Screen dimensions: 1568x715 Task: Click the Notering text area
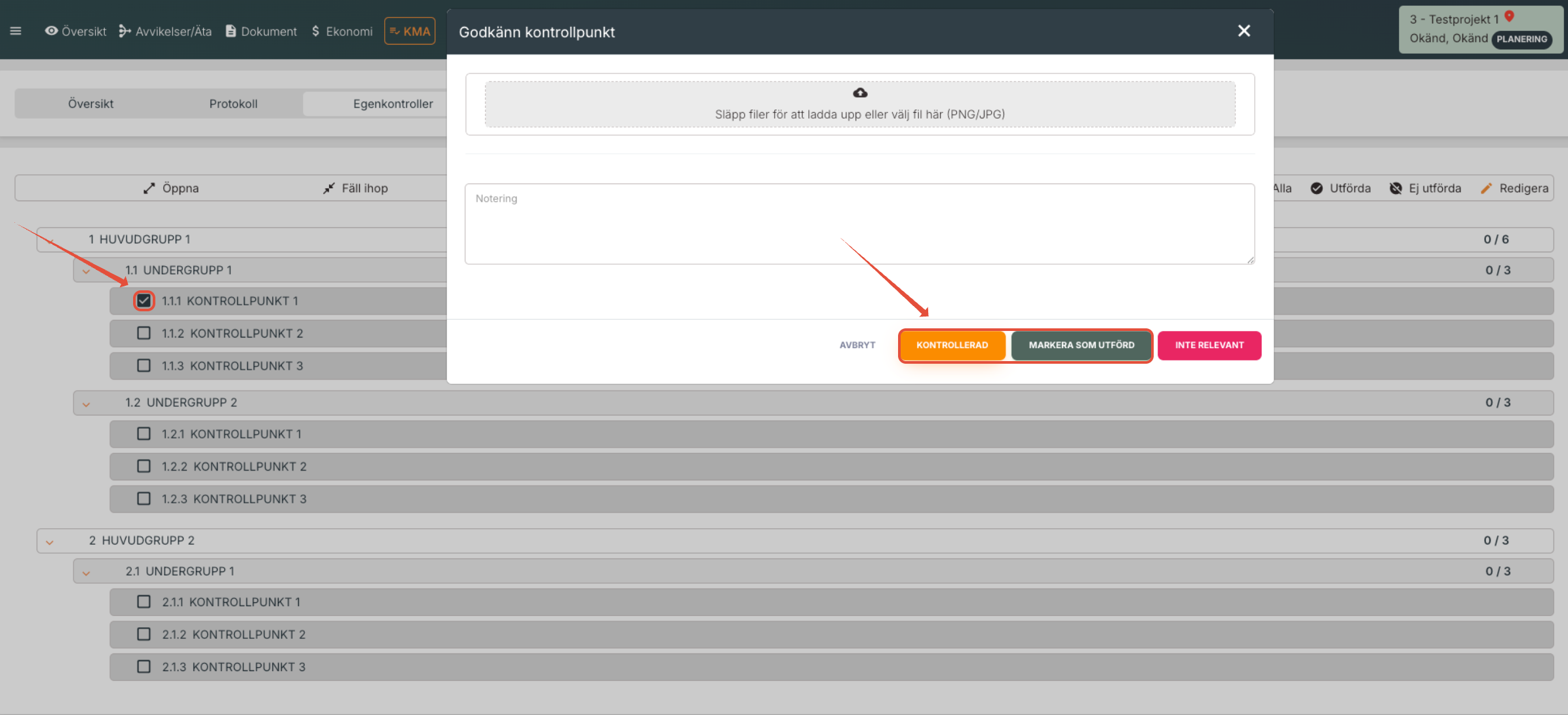click(x=859, y=224)
